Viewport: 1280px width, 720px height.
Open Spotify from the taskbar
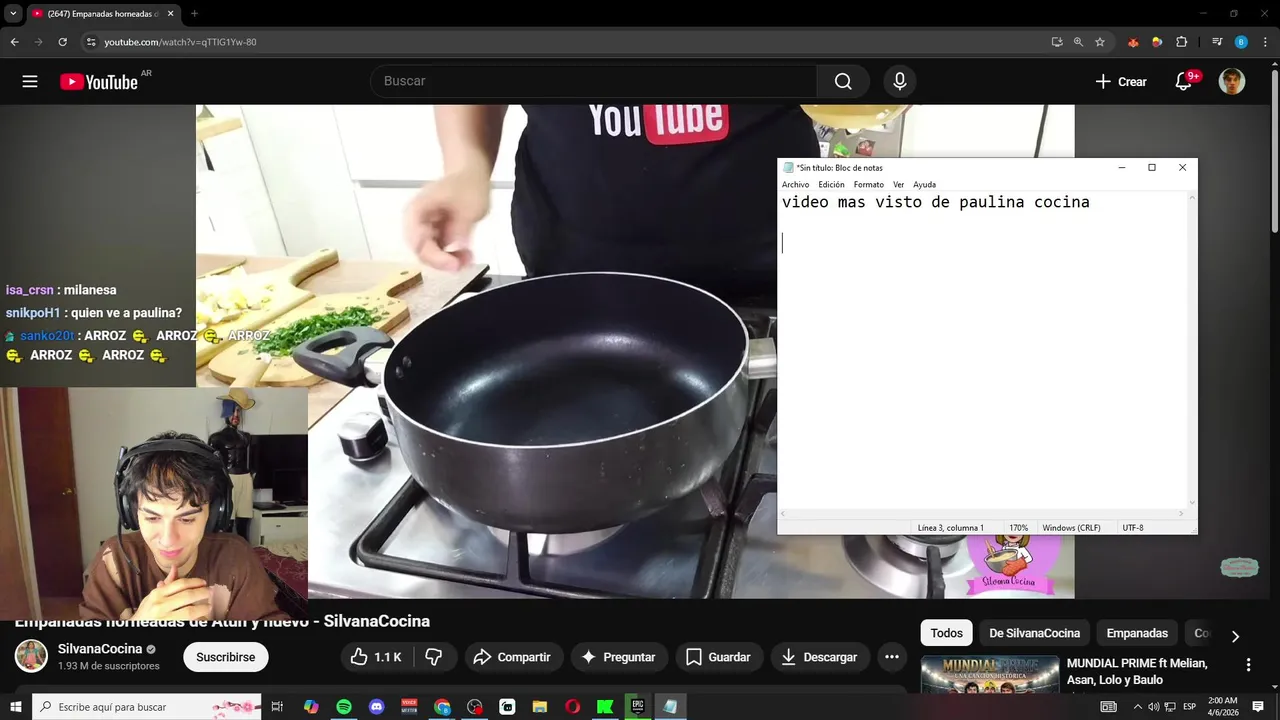(344, 707)
